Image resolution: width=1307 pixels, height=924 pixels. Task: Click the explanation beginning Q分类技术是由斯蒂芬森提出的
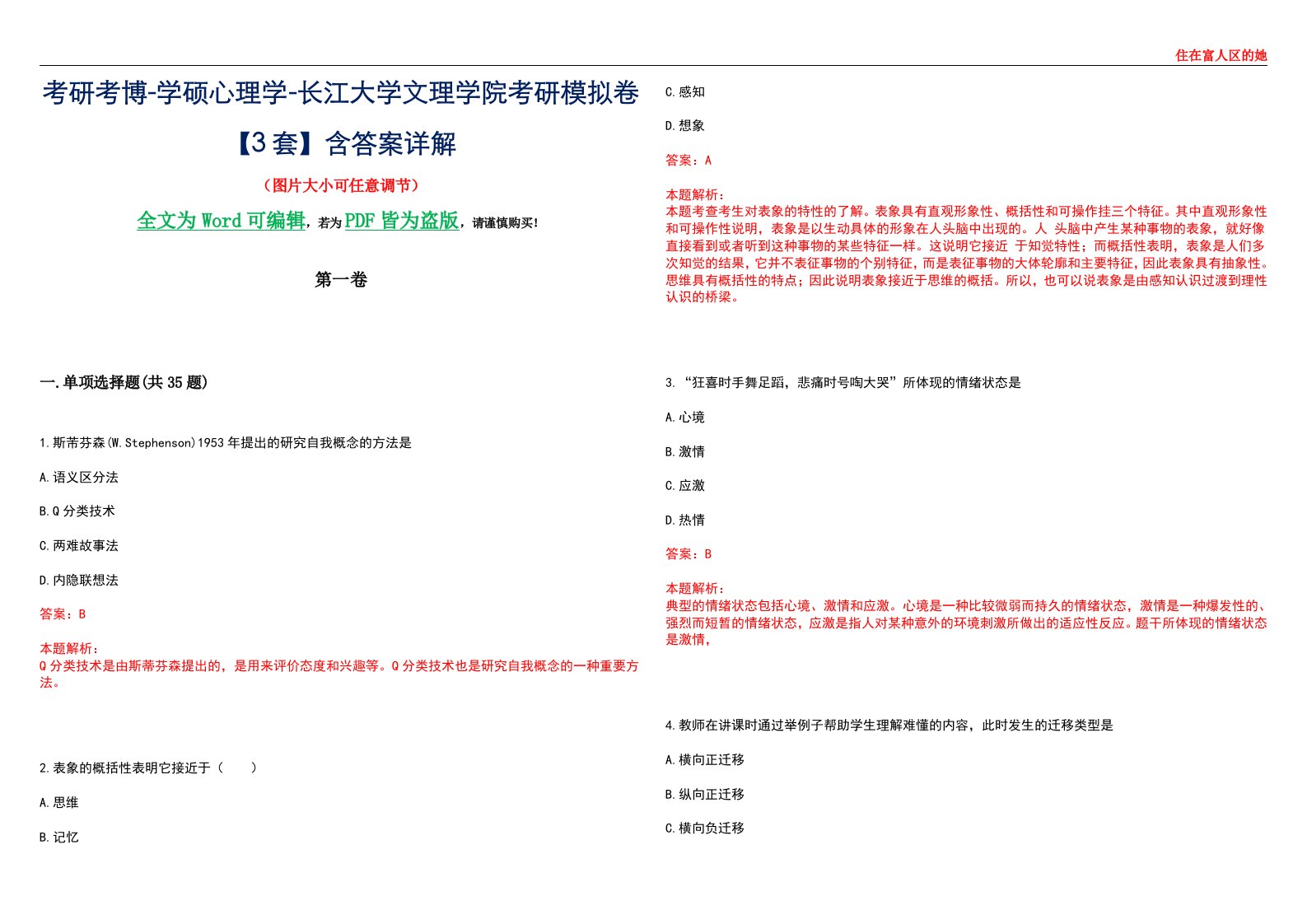tap(338, 674)
